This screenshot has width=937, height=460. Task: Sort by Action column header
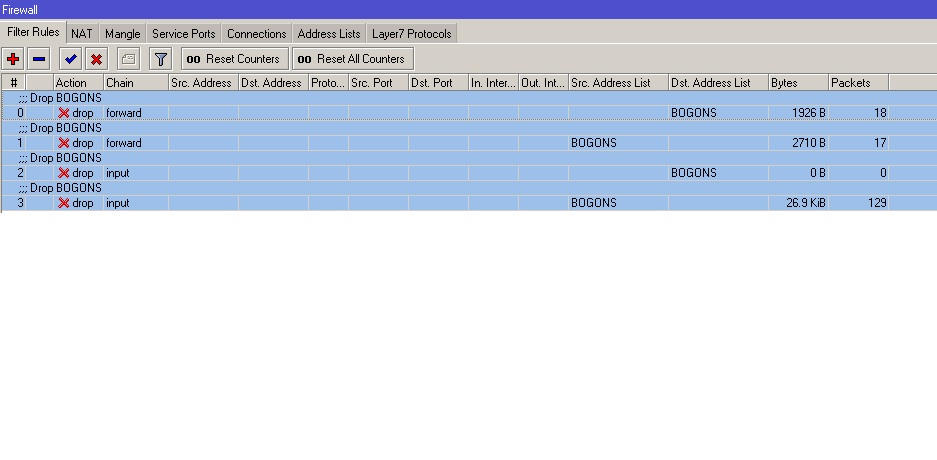tap(78, 82)
